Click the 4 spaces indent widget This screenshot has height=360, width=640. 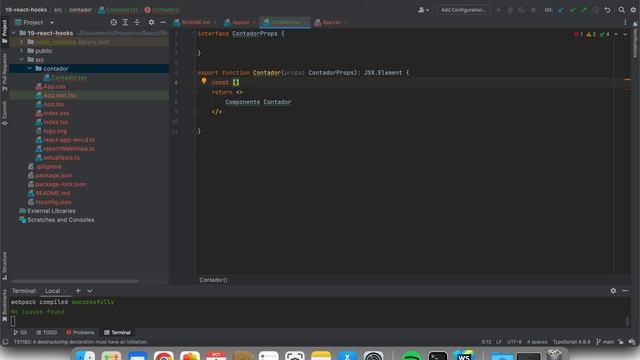[537, 342]
